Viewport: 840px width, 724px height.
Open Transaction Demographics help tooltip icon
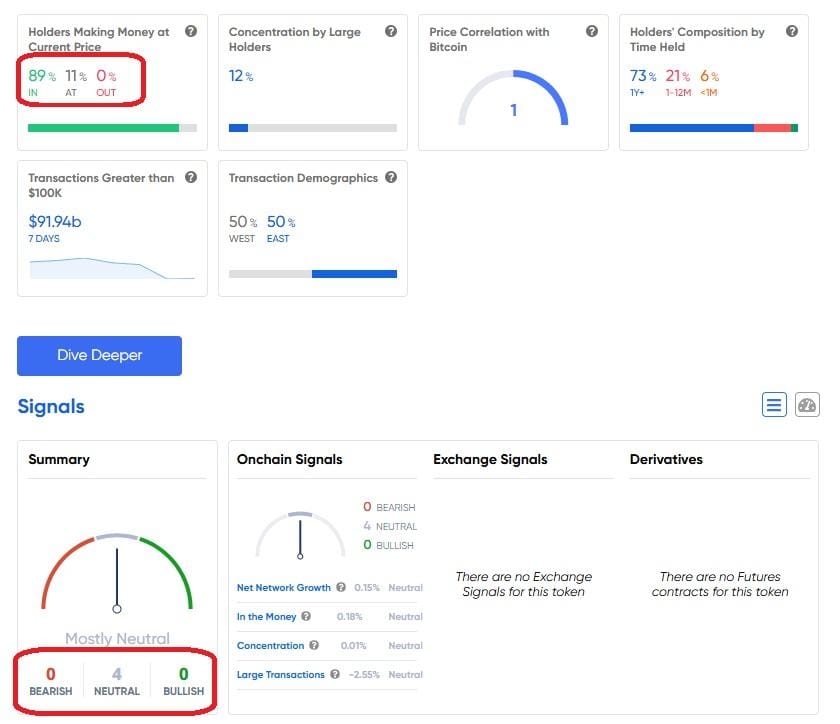[x=391, y=178]
